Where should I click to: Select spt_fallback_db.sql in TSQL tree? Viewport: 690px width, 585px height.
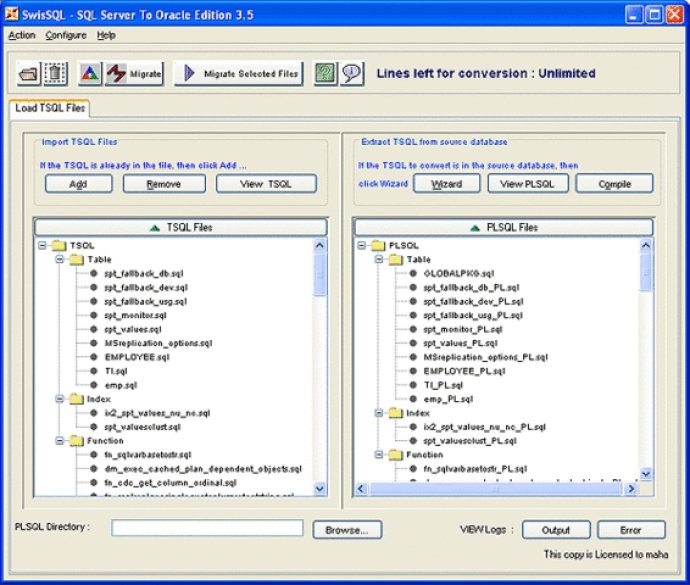[143, 273]
